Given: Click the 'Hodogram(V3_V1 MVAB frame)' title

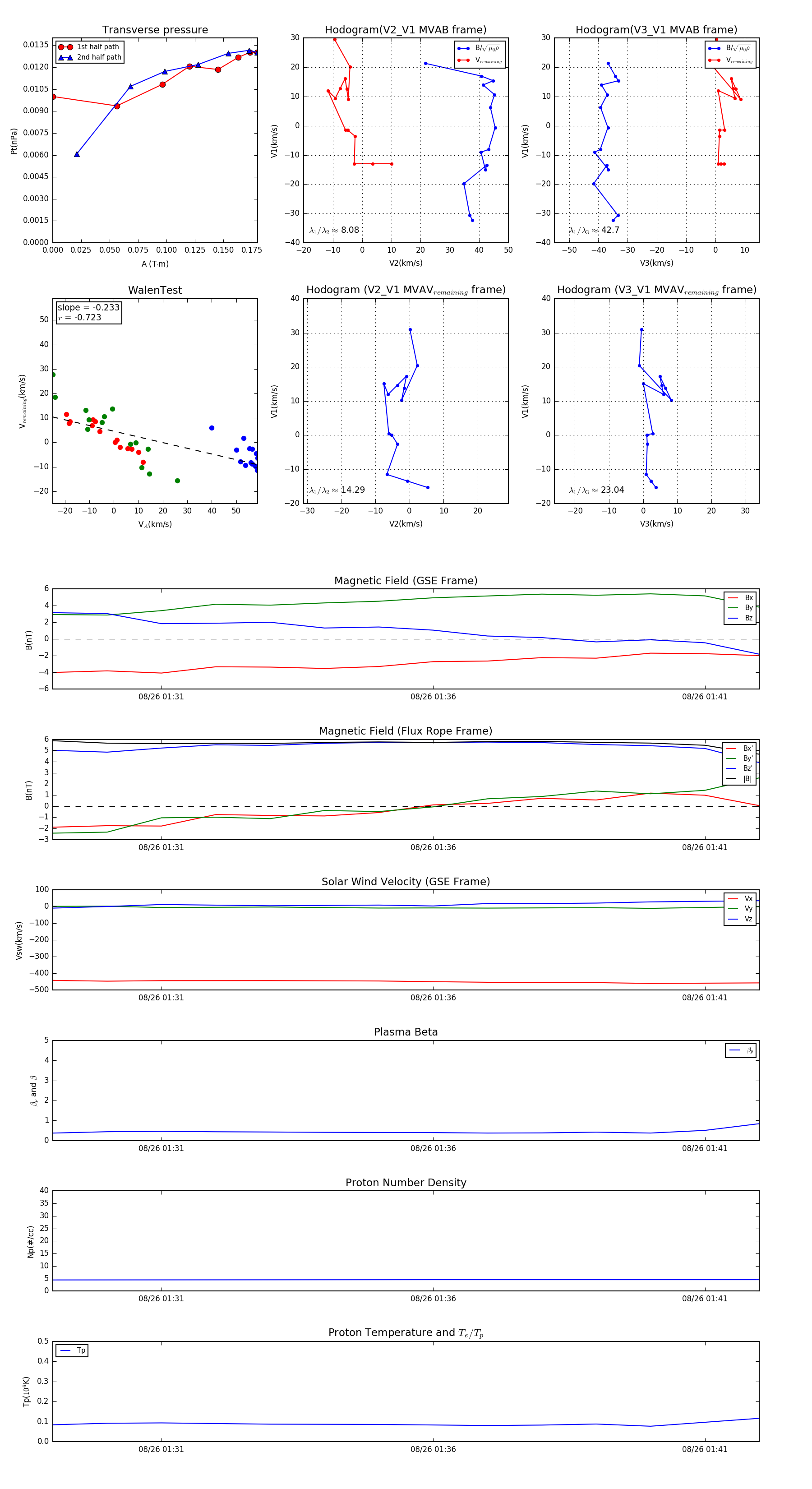Looking at the screenshot, I should point(656,30).
